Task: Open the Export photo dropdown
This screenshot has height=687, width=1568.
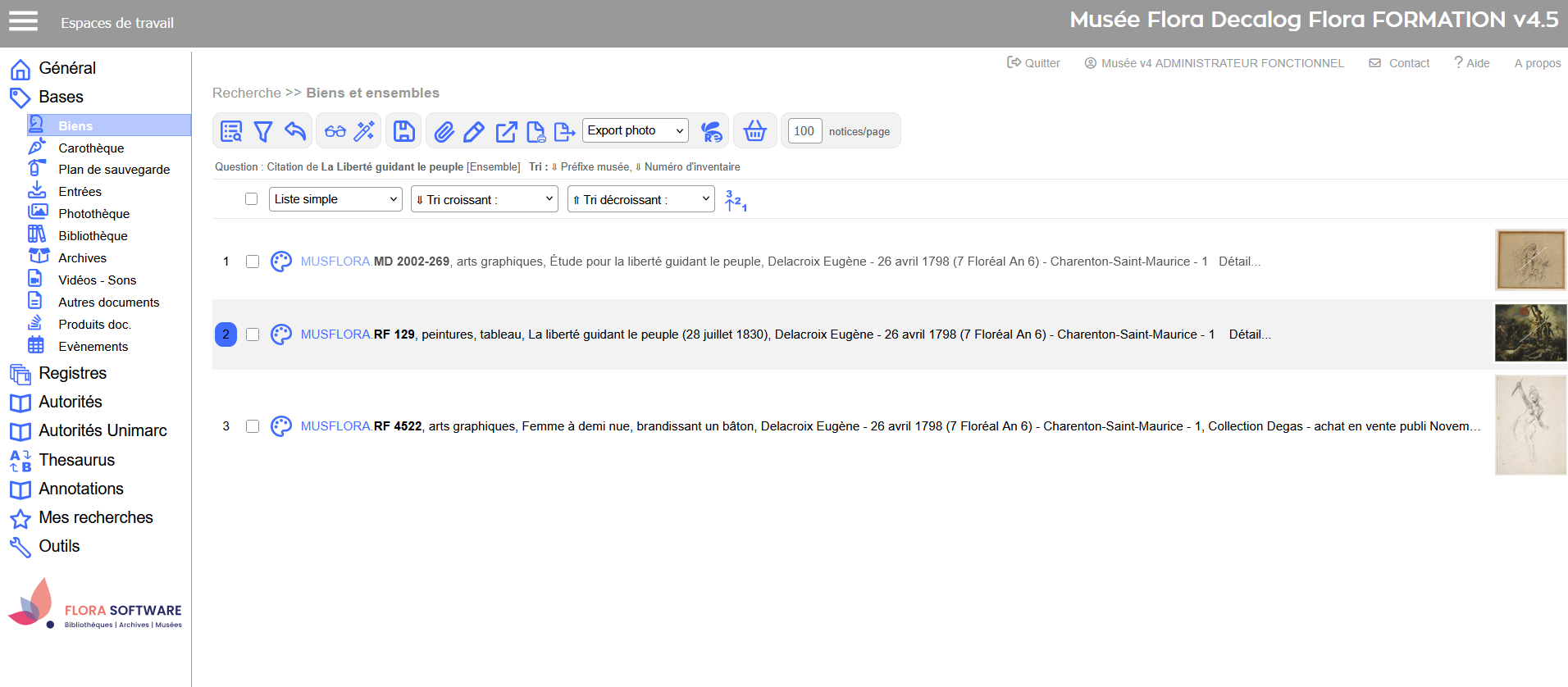Action: (x=636, y=130)
